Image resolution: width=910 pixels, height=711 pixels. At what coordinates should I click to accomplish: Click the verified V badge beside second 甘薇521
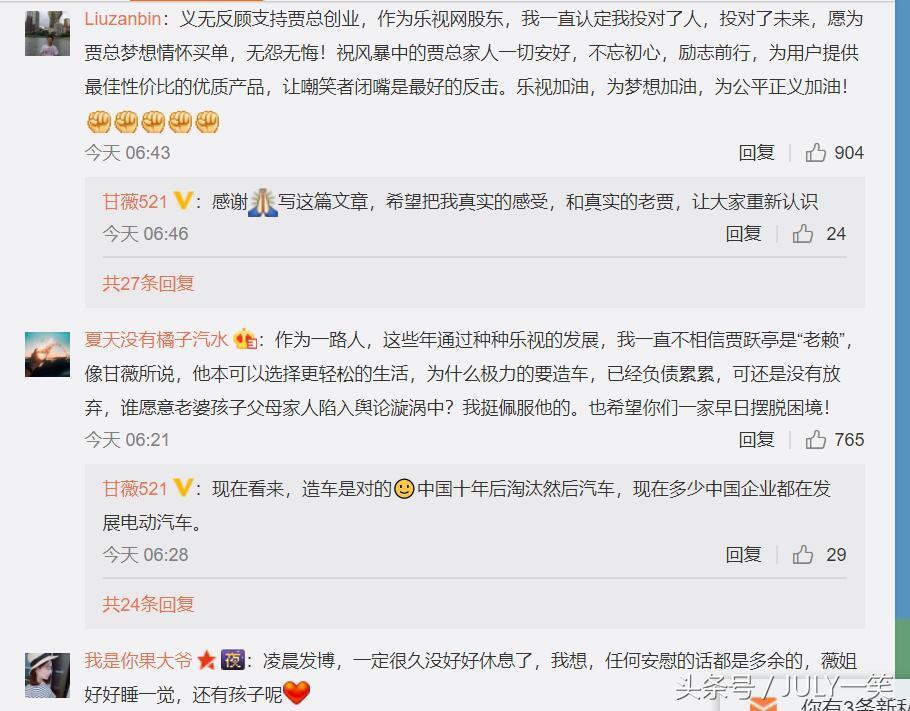183,487
